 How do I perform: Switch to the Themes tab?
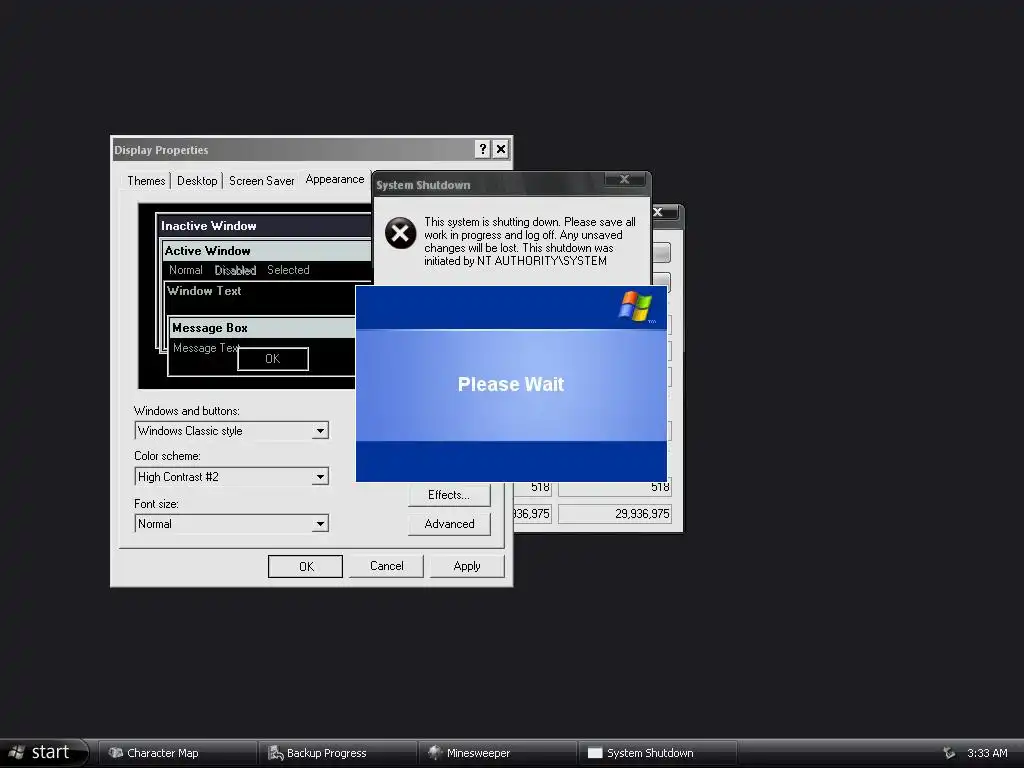coord(146,181)
